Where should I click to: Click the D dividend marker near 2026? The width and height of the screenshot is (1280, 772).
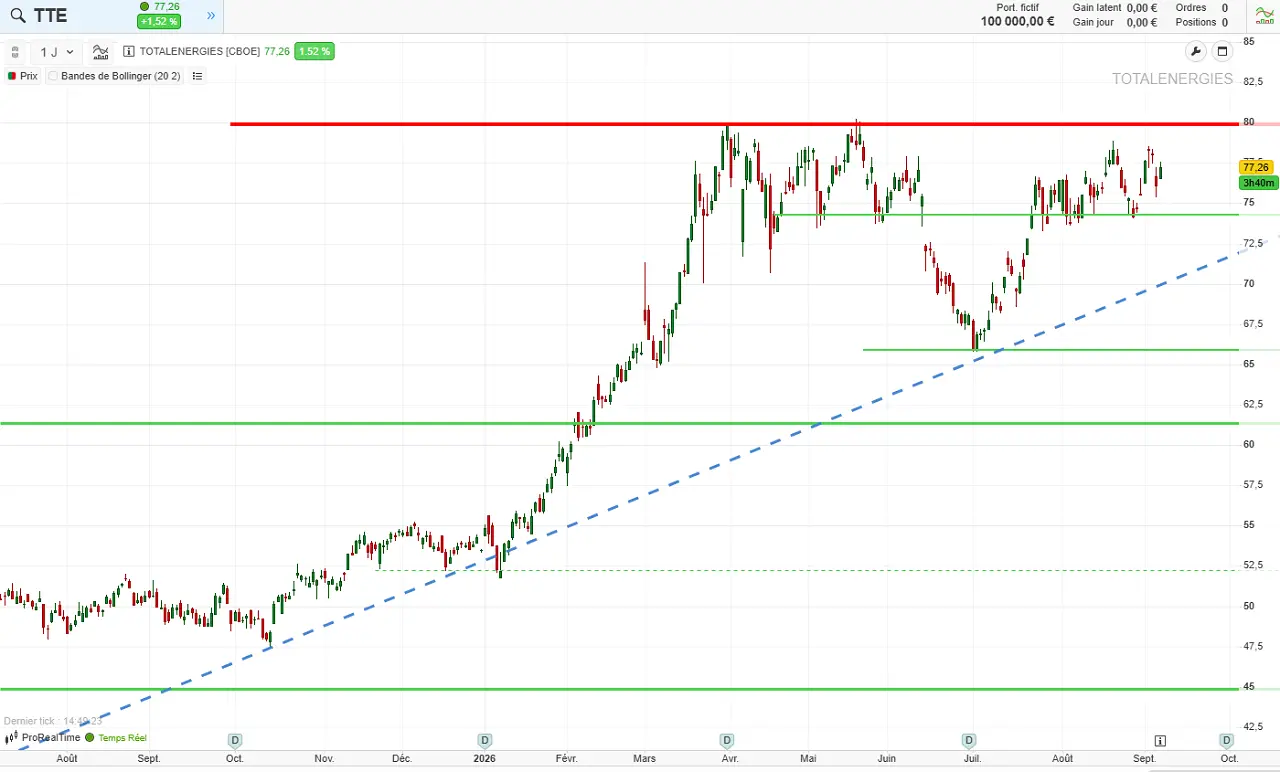click(x=485, y=741)
